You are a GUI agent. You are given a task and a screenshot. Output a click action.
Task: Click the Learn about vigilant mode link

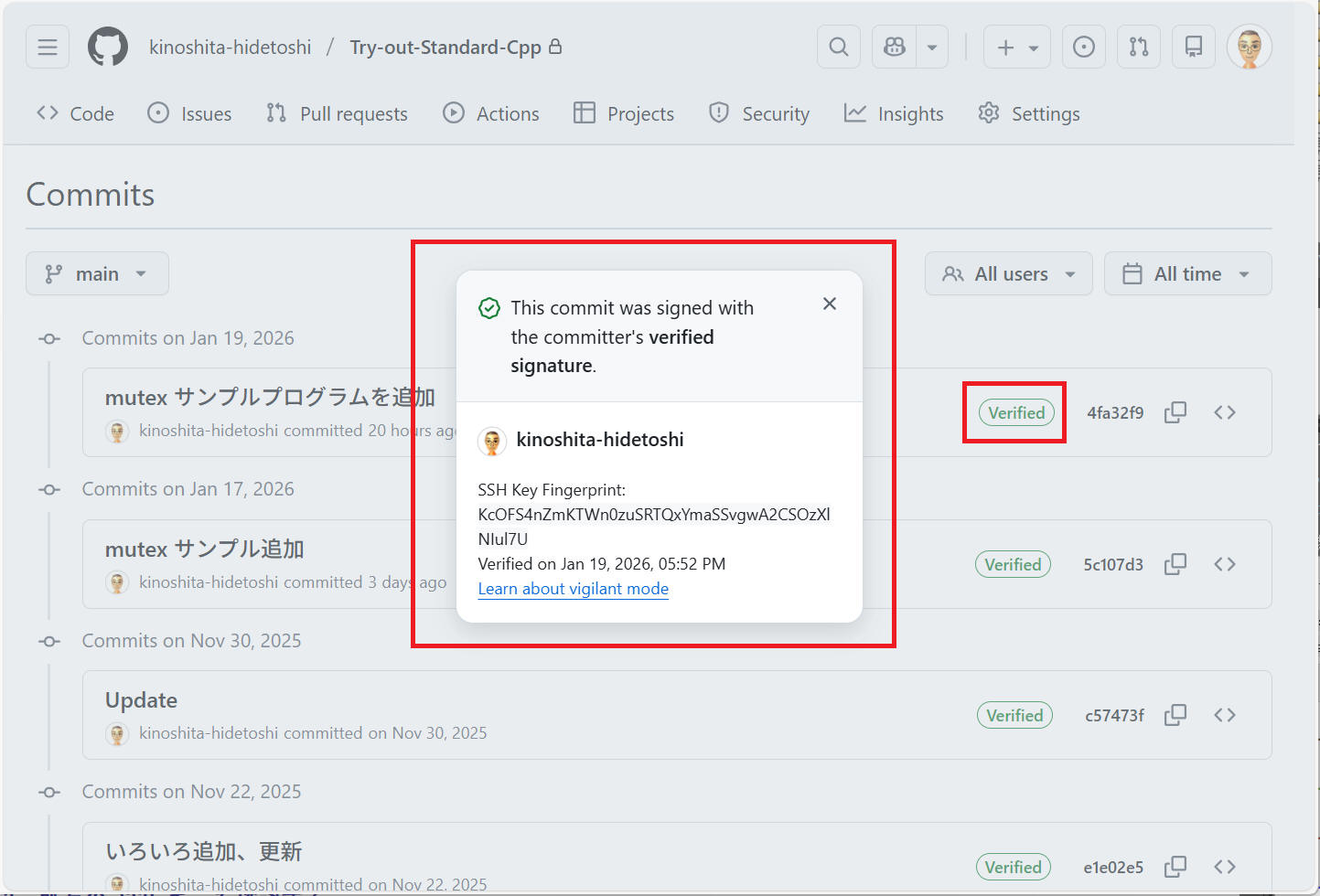pos(573,589)
